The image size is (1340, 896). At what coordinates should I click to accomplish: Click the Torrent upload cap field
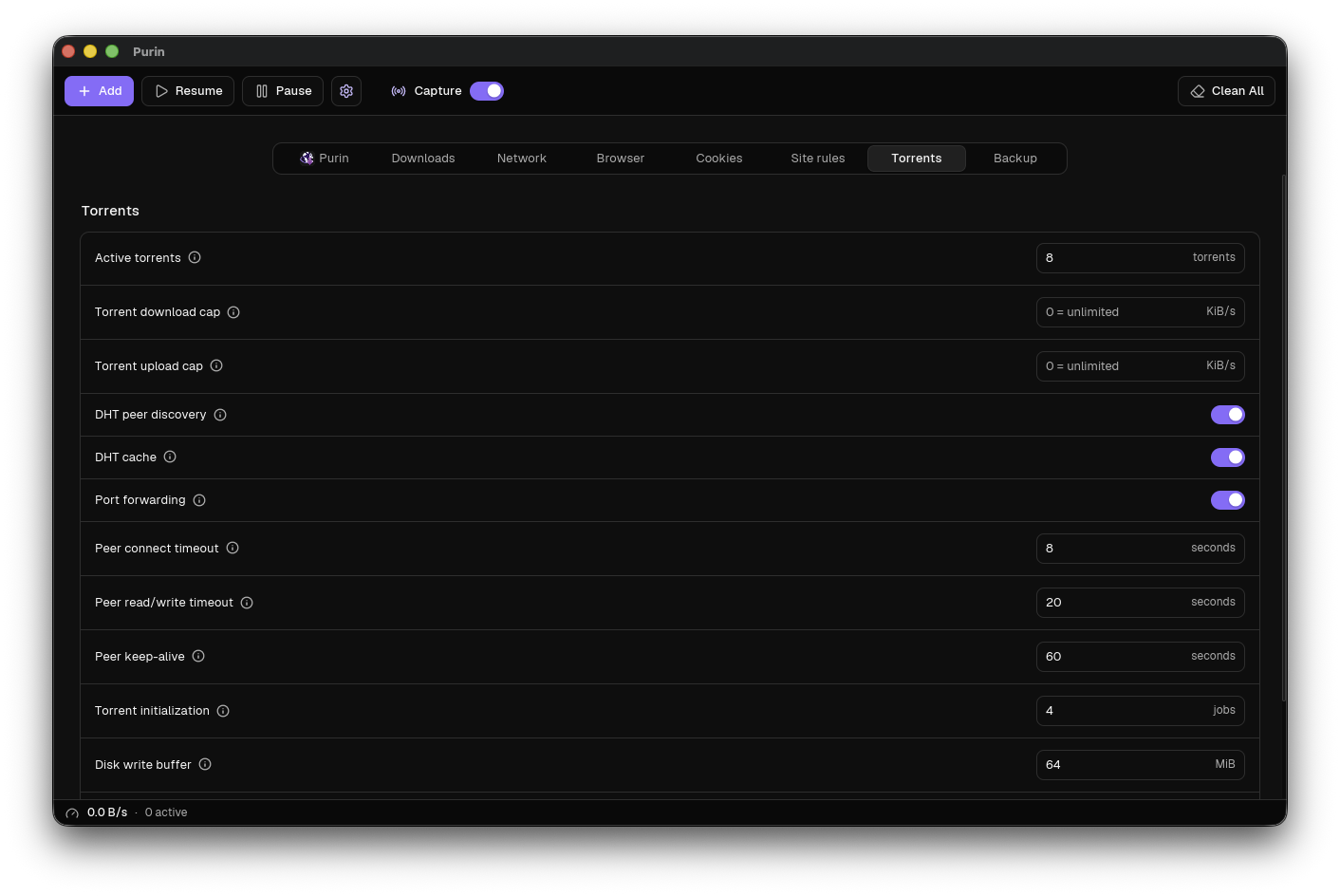[x=1141, y=366]
